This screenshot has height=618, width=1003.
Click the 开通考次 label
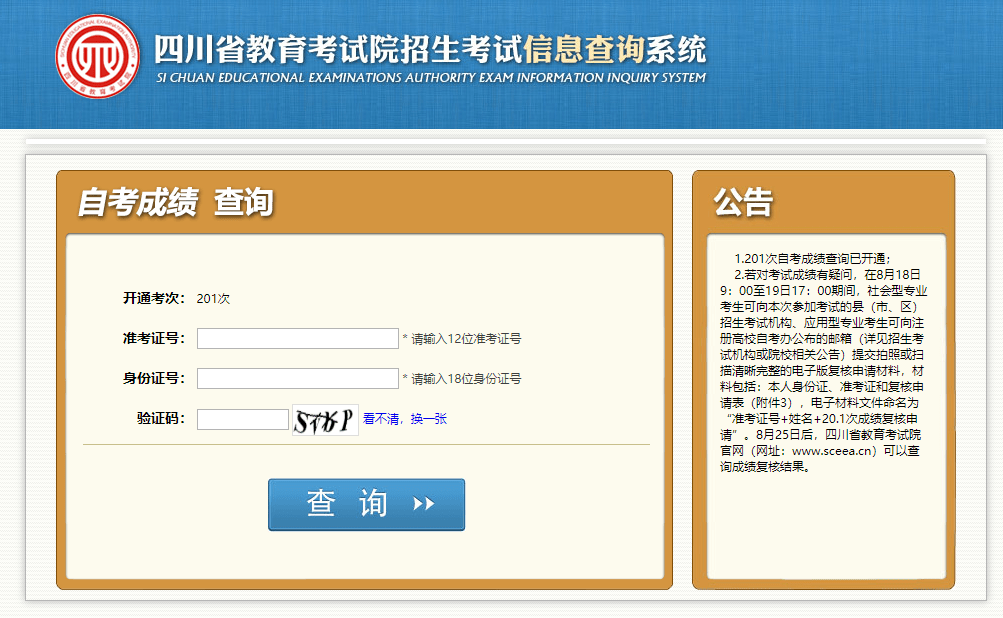tap(154, 298)
